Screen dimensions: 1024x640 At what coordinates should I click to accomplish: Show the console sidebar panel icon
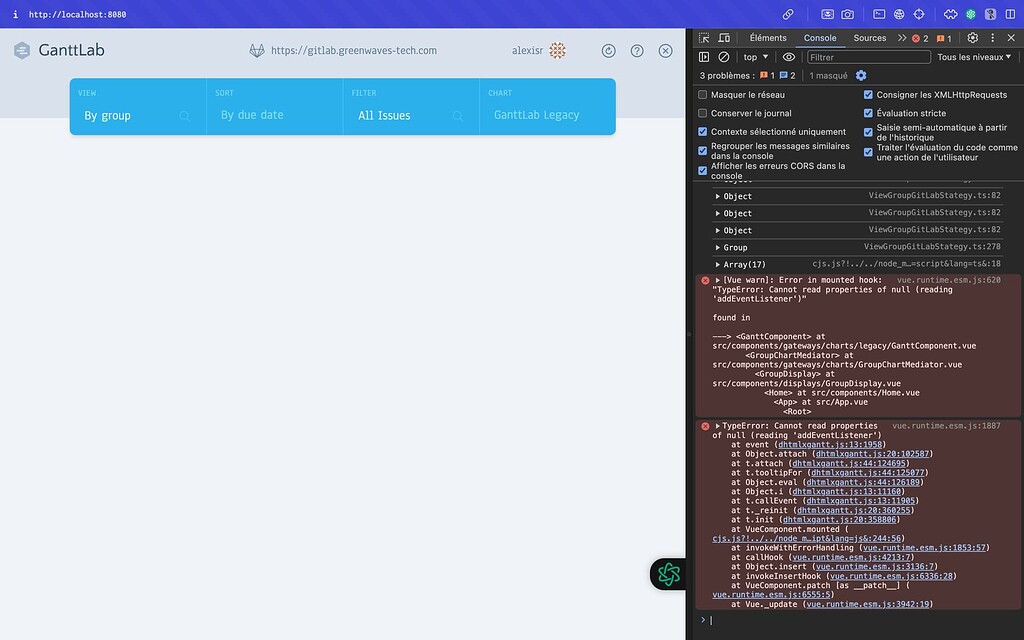pos(704,57)
